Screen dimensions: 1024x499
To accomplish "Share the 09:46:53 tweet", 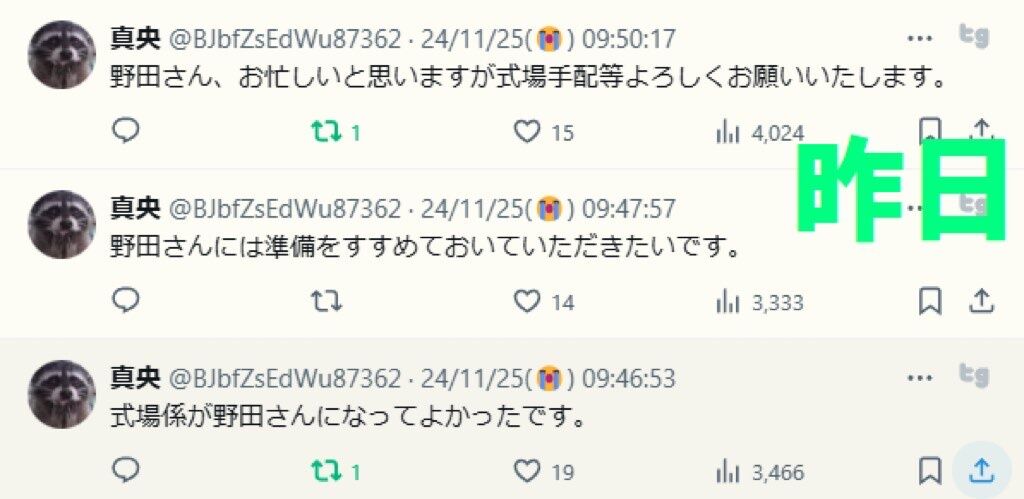I will click(x=981, y=470).
